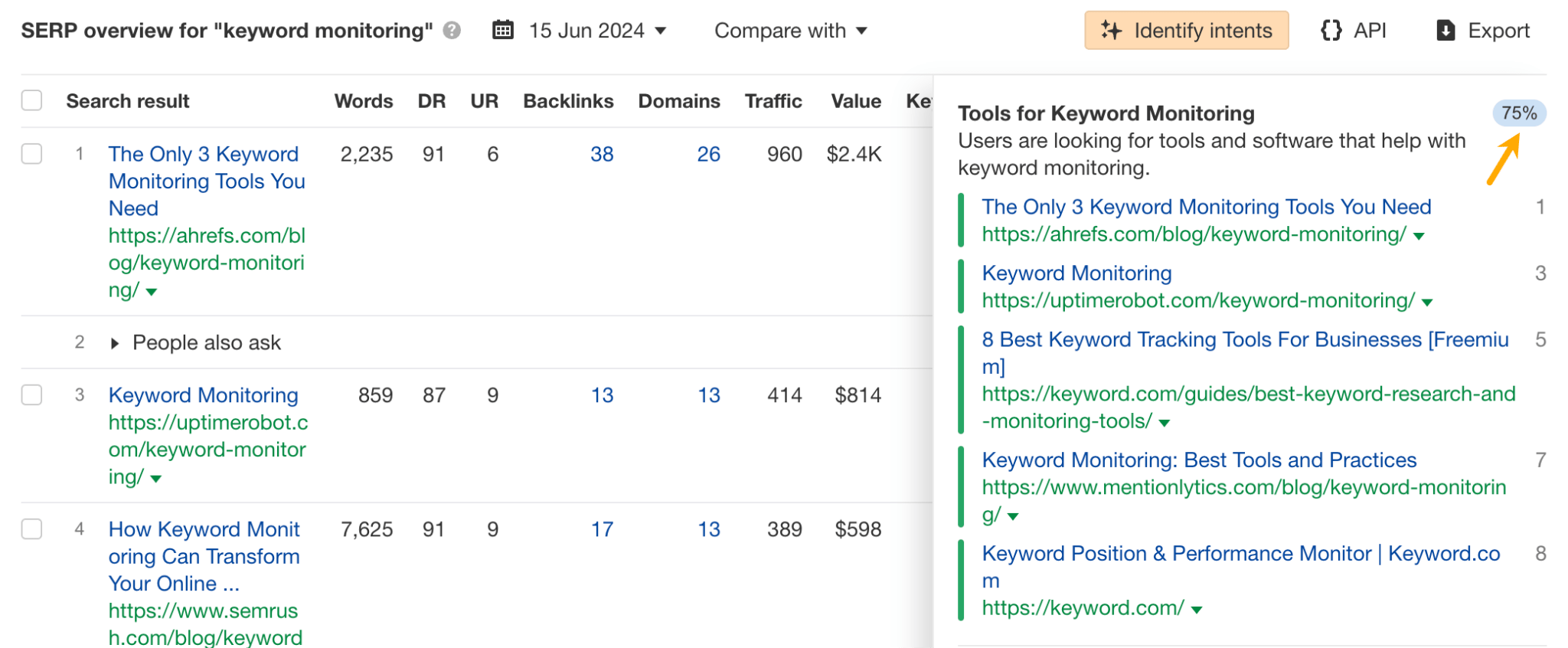Open 'Keyword Position & Performance Monitor' link

(x=1241, y=567)
